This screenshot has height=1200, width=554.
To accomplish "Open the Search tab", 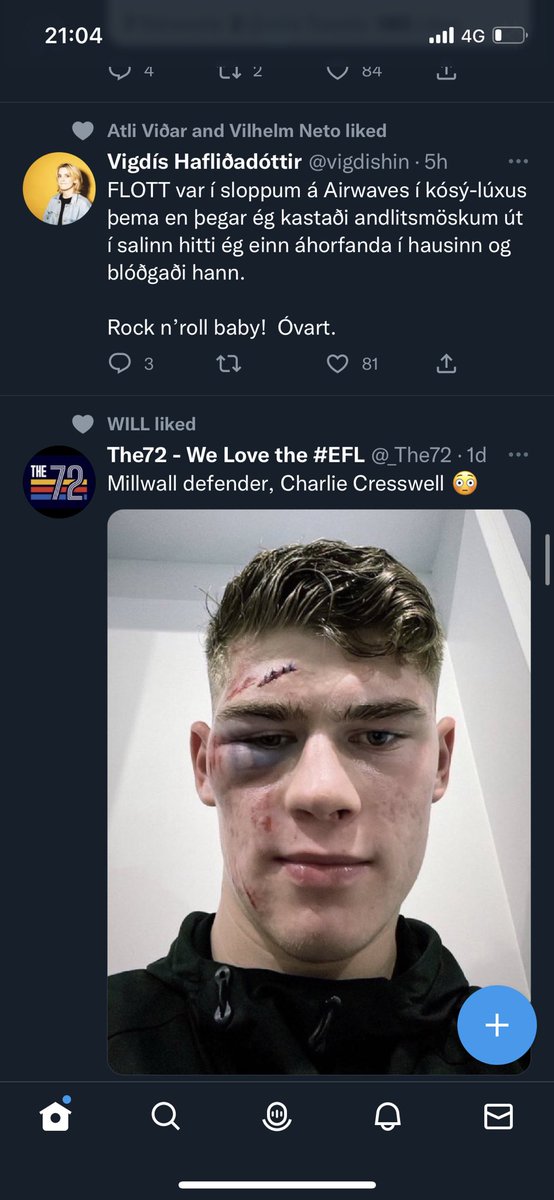I will [166, 1116].
